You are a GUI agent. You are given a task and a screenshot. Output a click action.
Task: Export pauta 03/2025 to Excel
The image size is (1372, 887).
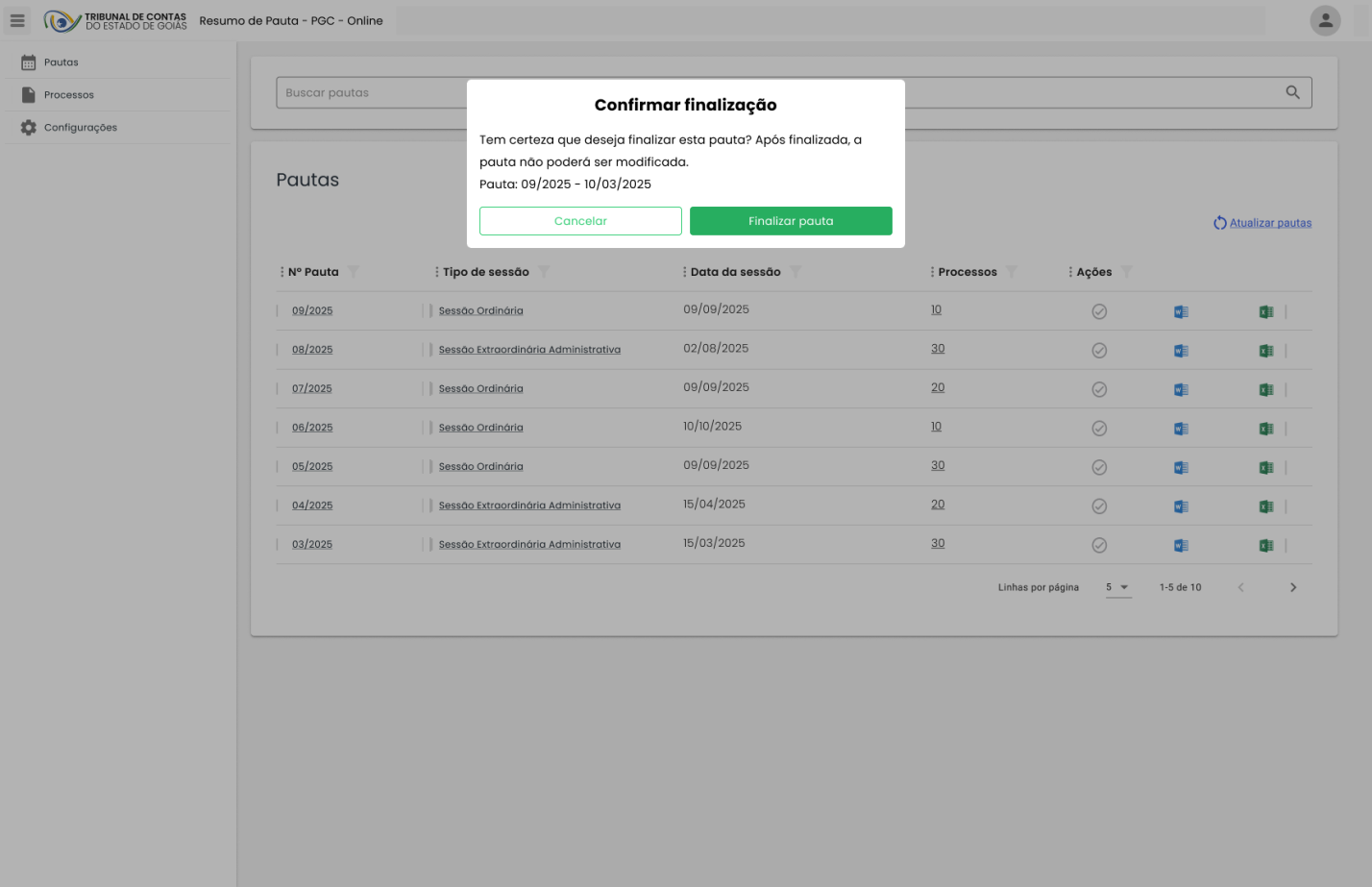coord(1265,545)
